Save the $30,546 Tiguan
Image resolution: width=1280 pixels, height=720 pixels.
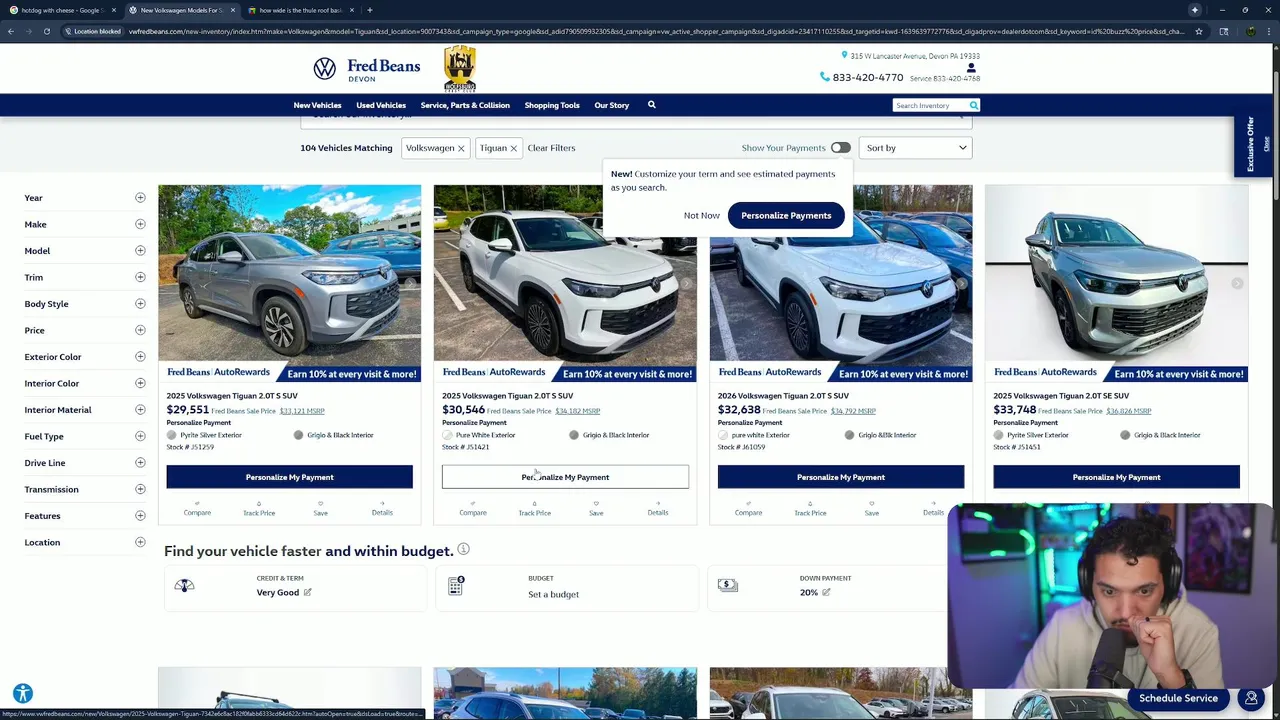click(x=596, y=509)
